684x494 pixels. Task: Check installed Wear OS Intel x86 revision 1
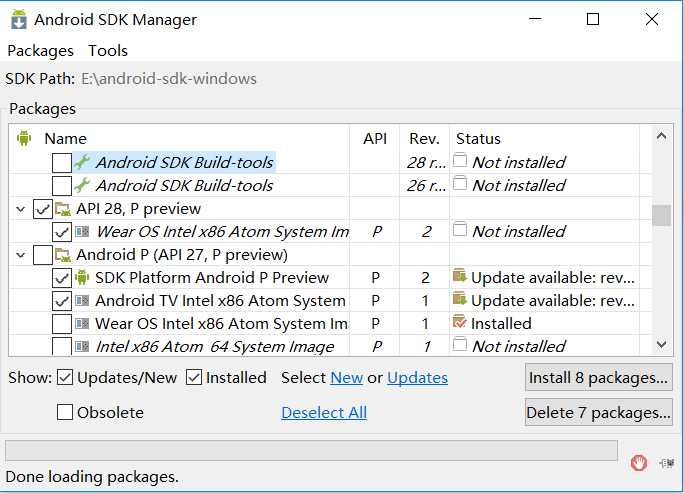pyautogui.click(x=62, y=324)
